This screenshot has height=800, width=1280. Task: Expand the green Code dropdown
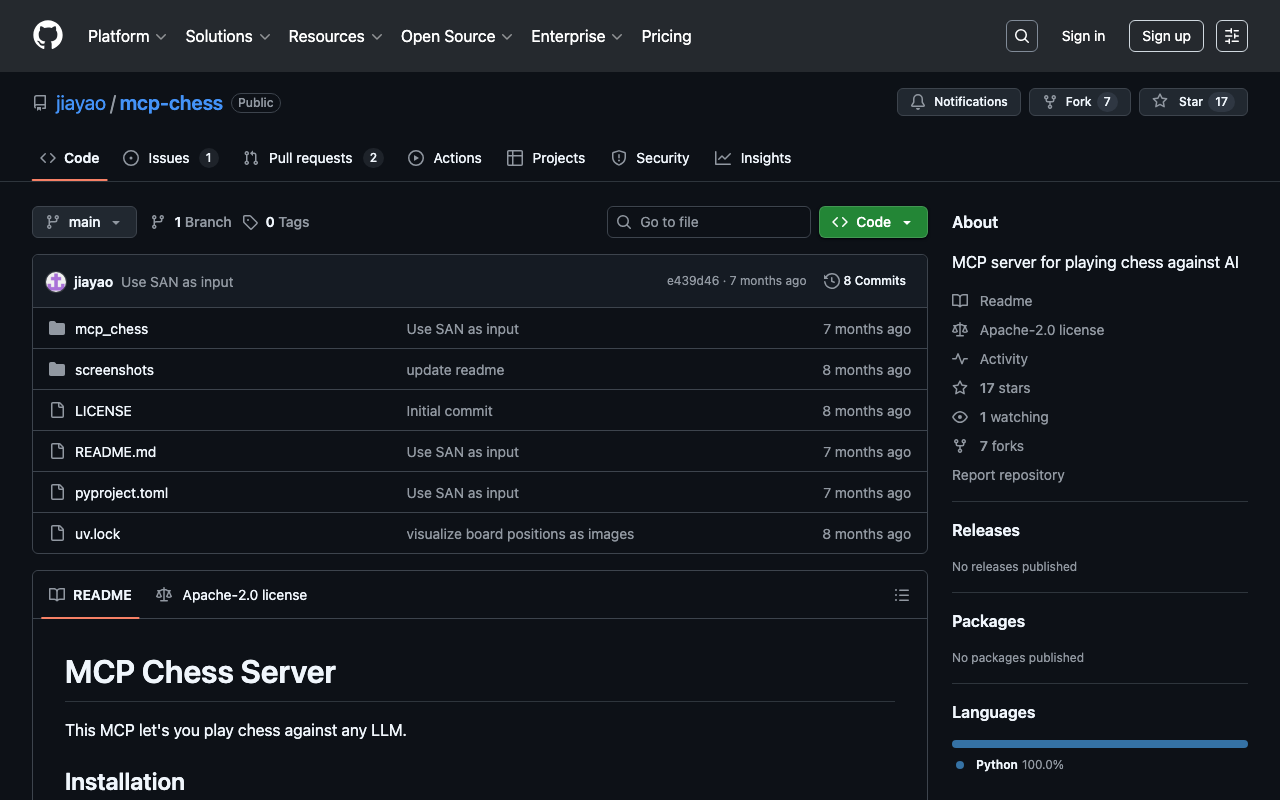tap(872, 222)
